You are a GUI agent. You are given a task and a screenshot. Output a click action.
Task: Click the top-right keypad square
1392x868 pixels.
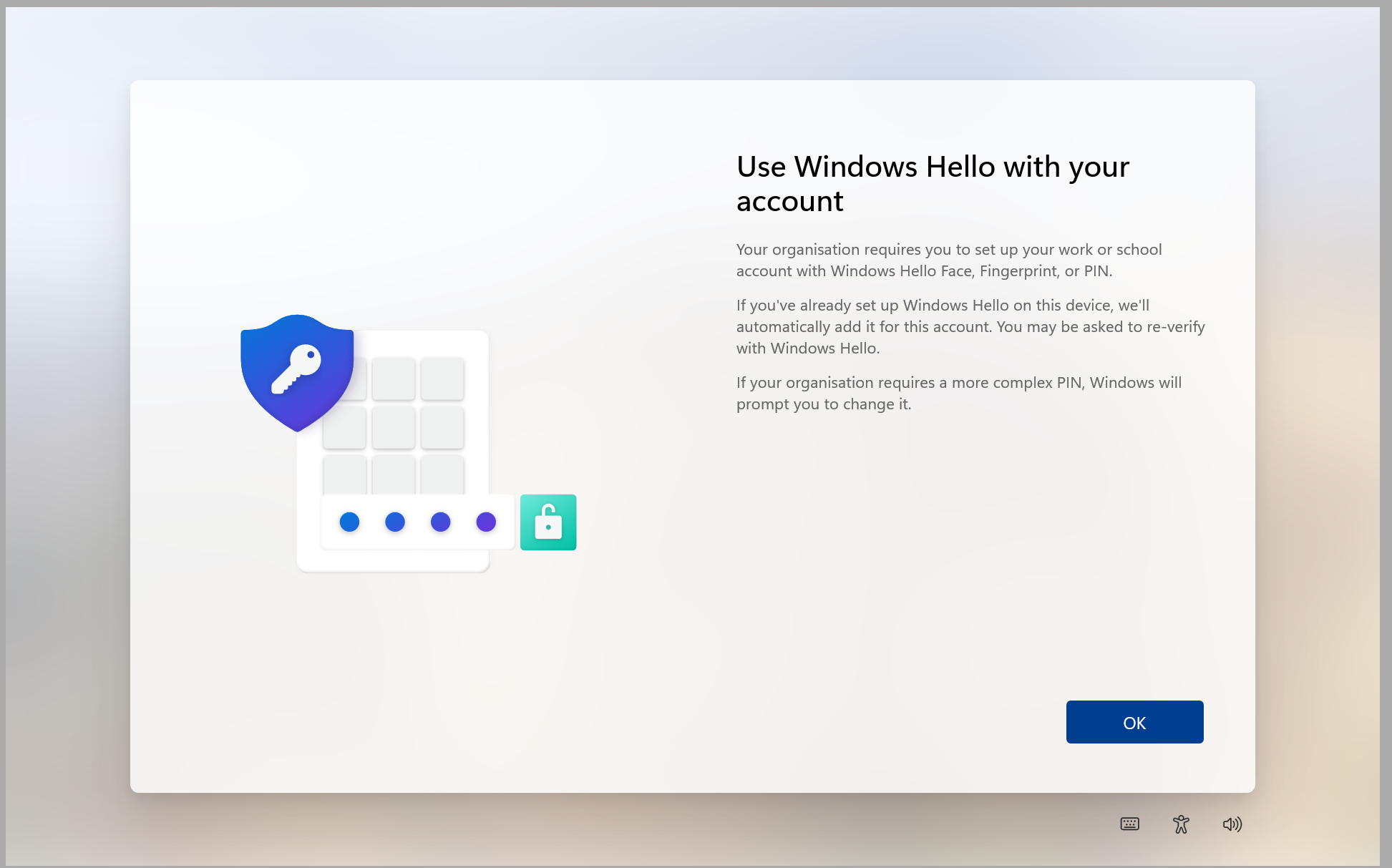point(442,379)
